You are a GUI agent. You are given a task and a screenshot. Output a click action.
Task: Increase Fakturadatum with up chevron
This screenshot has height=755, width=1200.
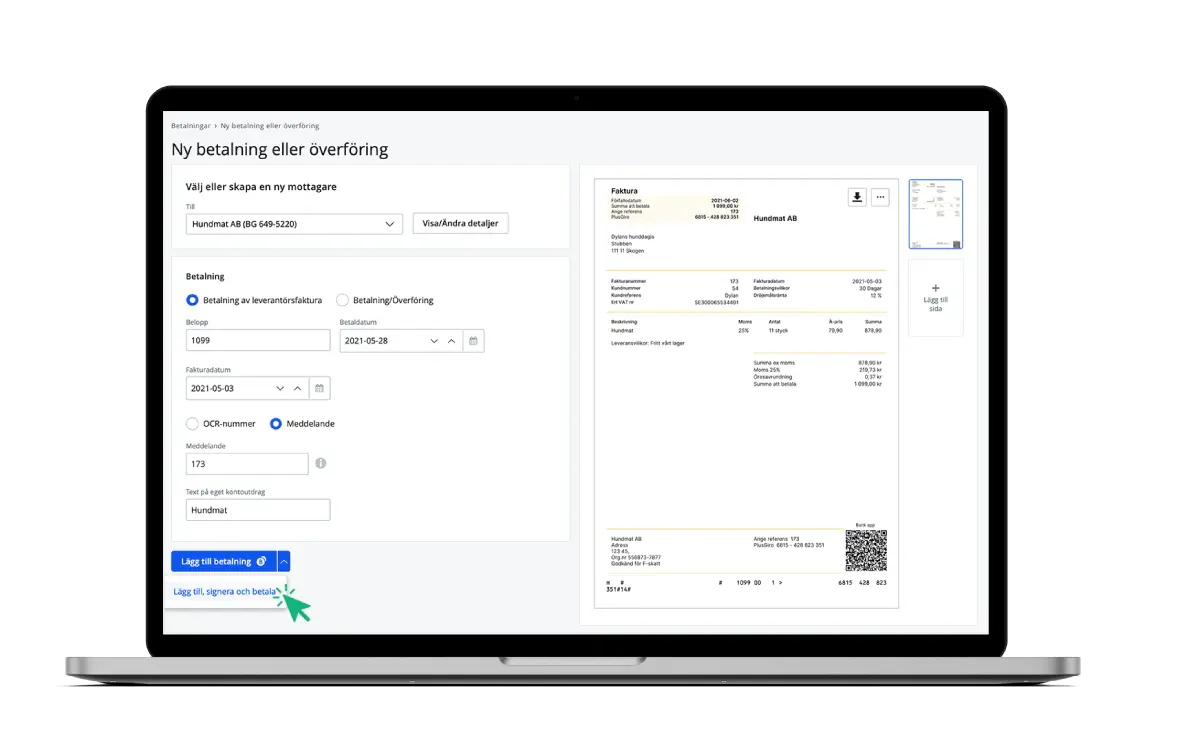click(297, 388)
